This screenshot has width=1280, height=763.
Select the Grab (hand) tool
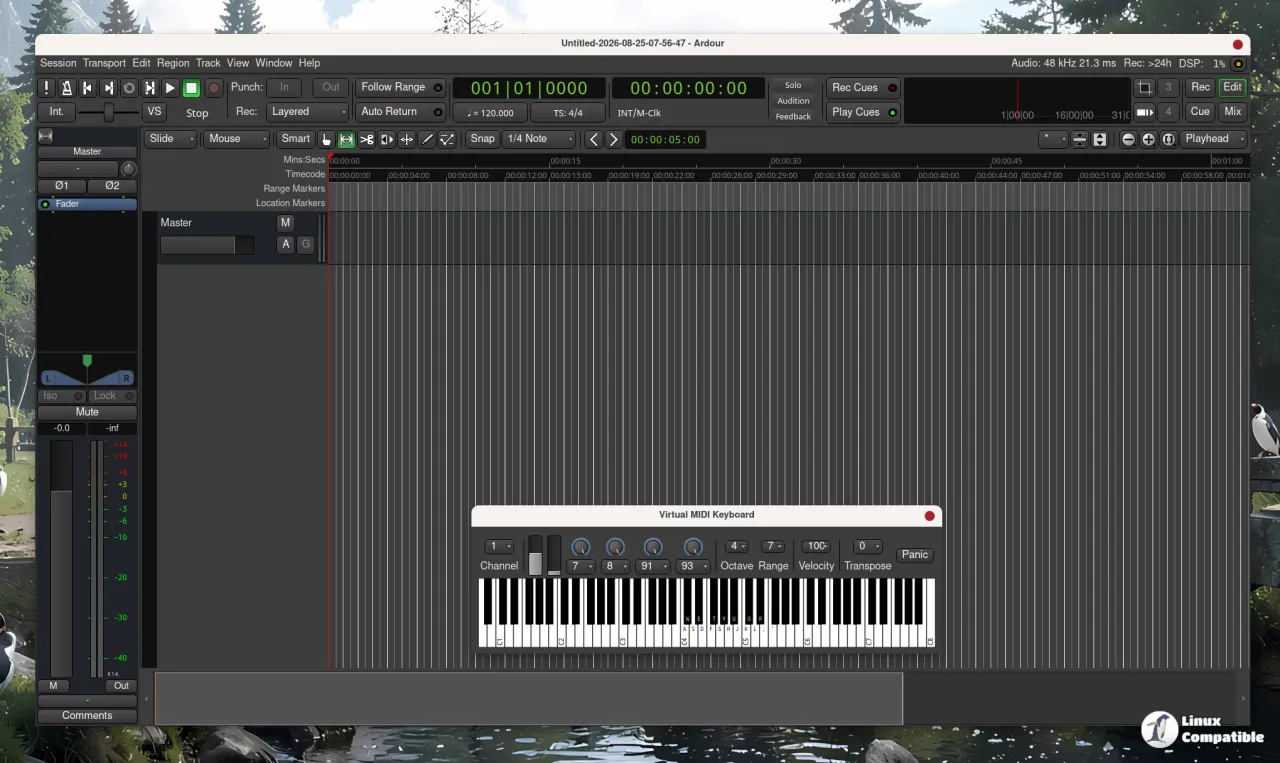(x=326, y=140)
